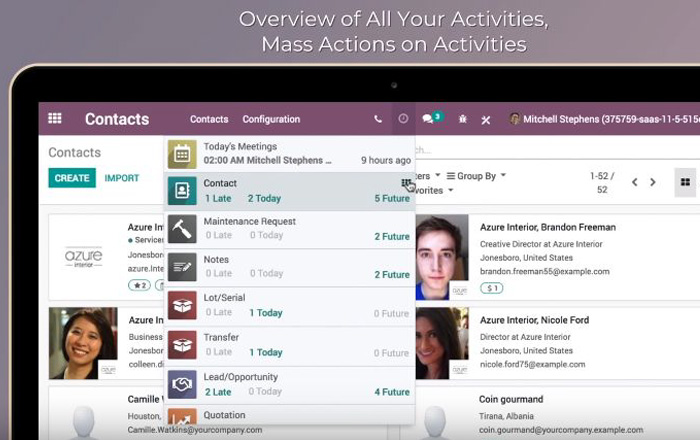Click coin.gourmand@yourcompany.example.com email
Viewport: 700px width, 440px height.
pos(561,430)
